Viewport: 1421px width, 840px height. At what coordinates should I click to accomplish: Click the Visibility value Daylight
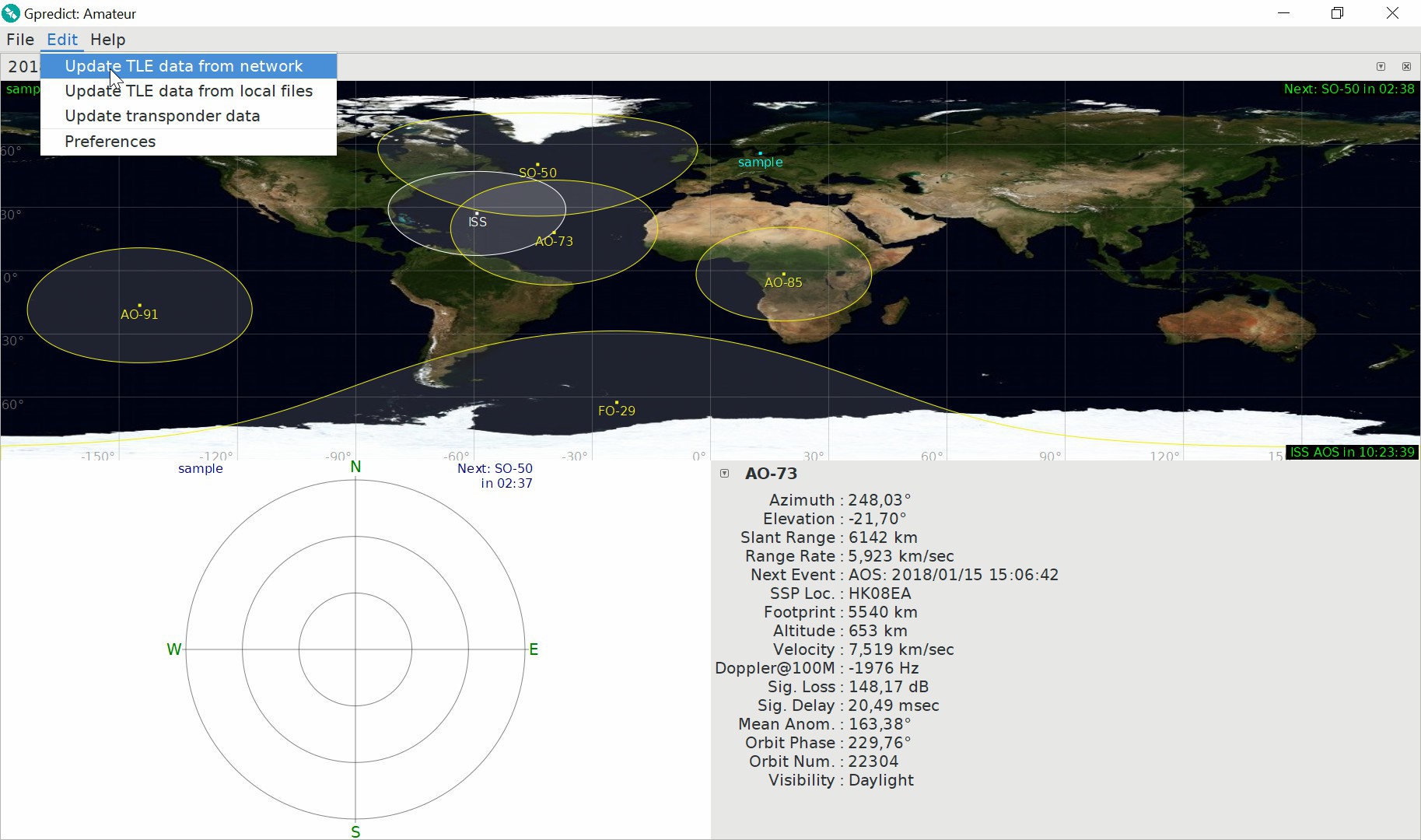tap(881, 780)
